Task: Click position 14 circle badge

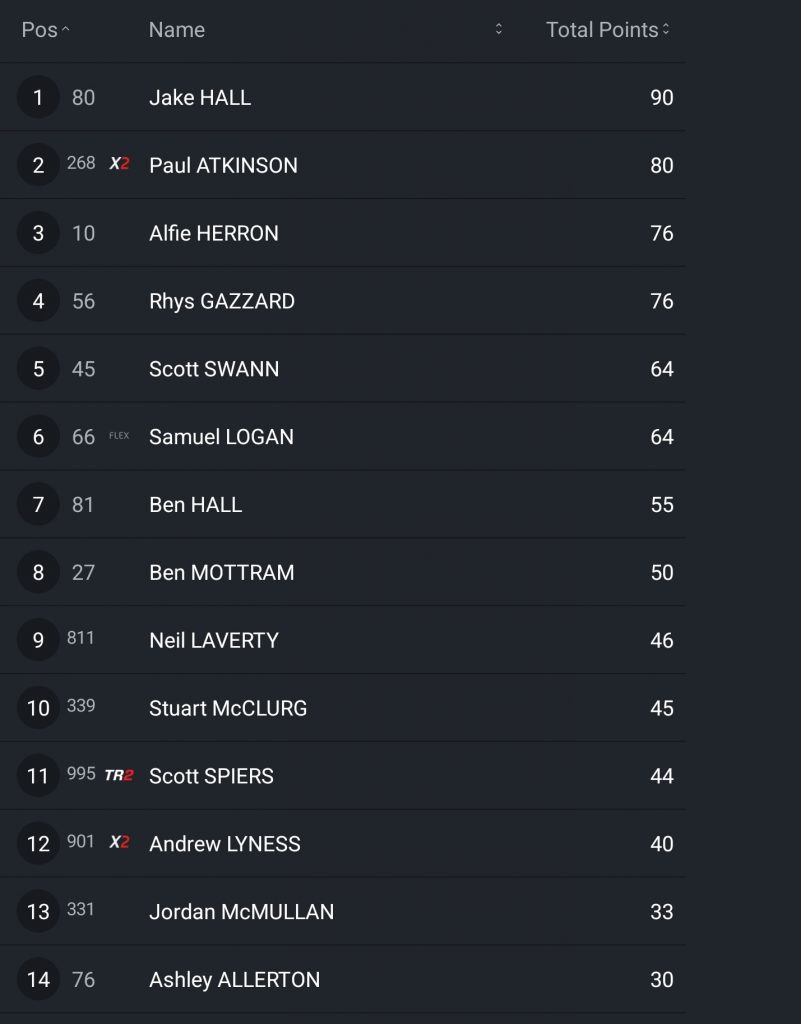Action: coord(38,979)
